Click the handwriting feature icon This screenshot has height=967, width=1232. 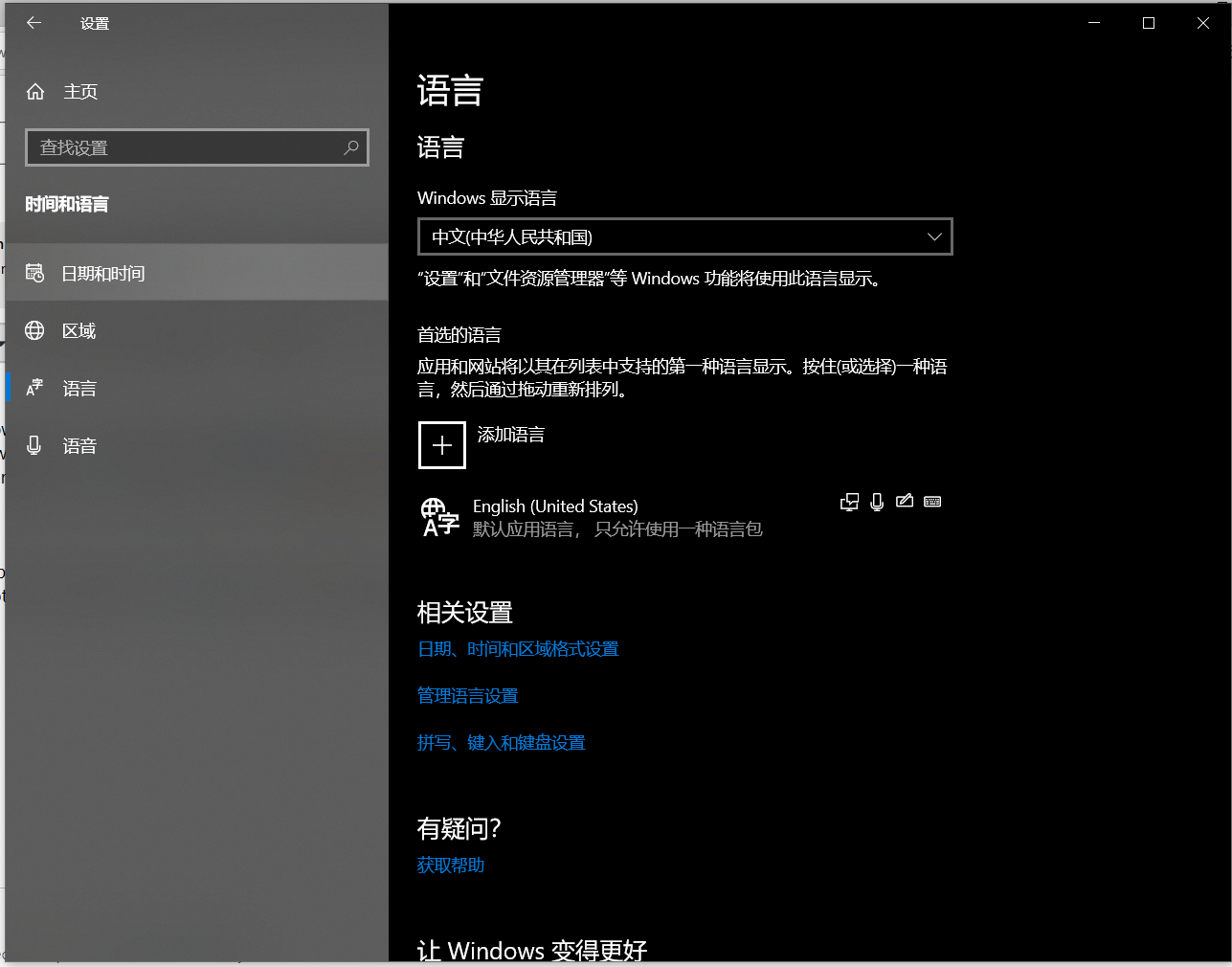pos(905,501)
